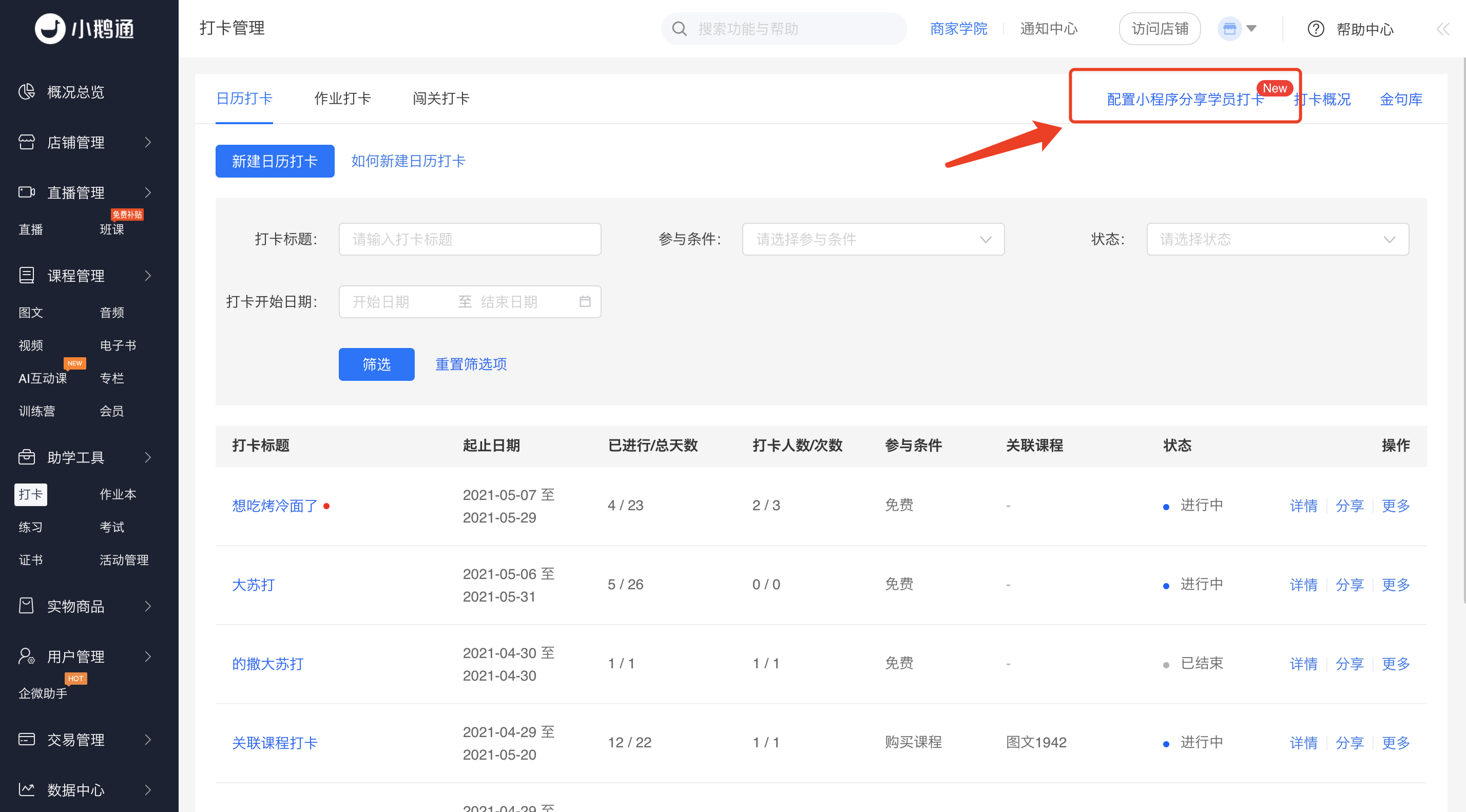The height and width of the screenshot is (812, 1466).
Task: Open 训练营 sidebar item
Action: tap(36, 411)
